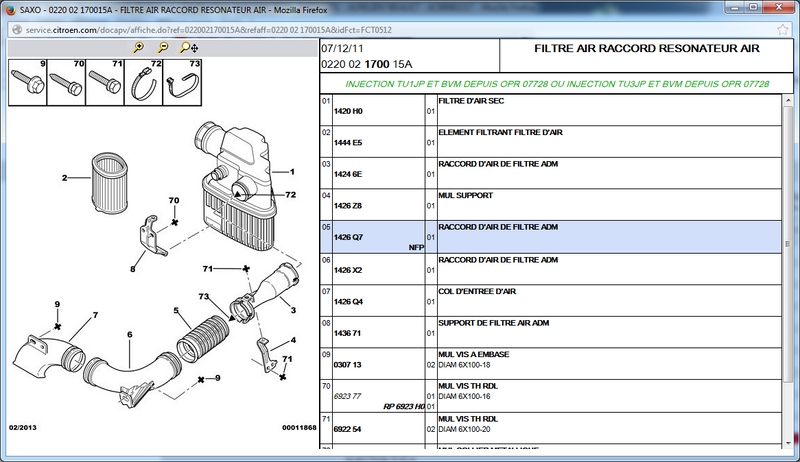Click DIAM 6X100-16 description in row 70
800x462 pixels.
pos(464,396)
